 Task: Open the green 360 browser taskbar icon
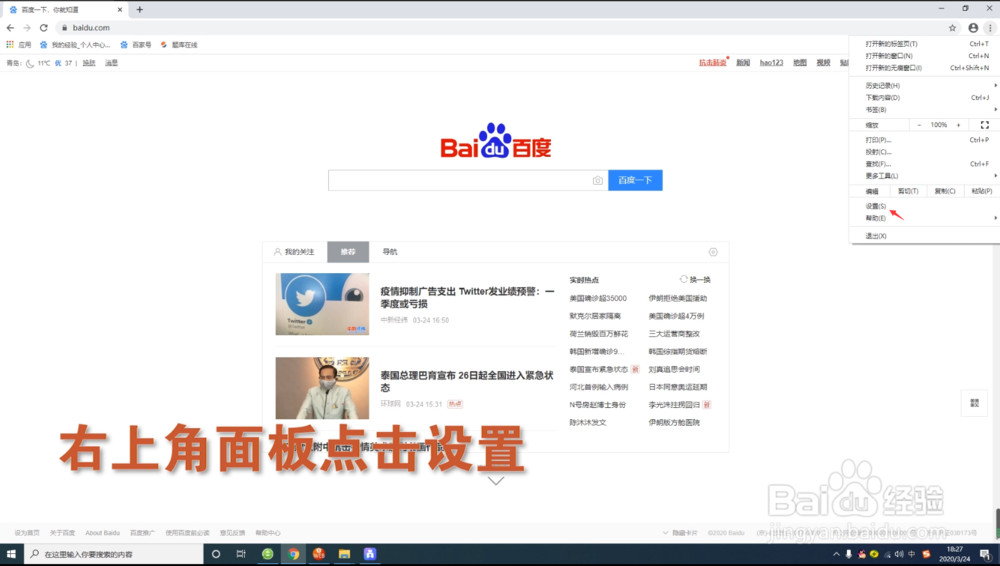(267, 554)
